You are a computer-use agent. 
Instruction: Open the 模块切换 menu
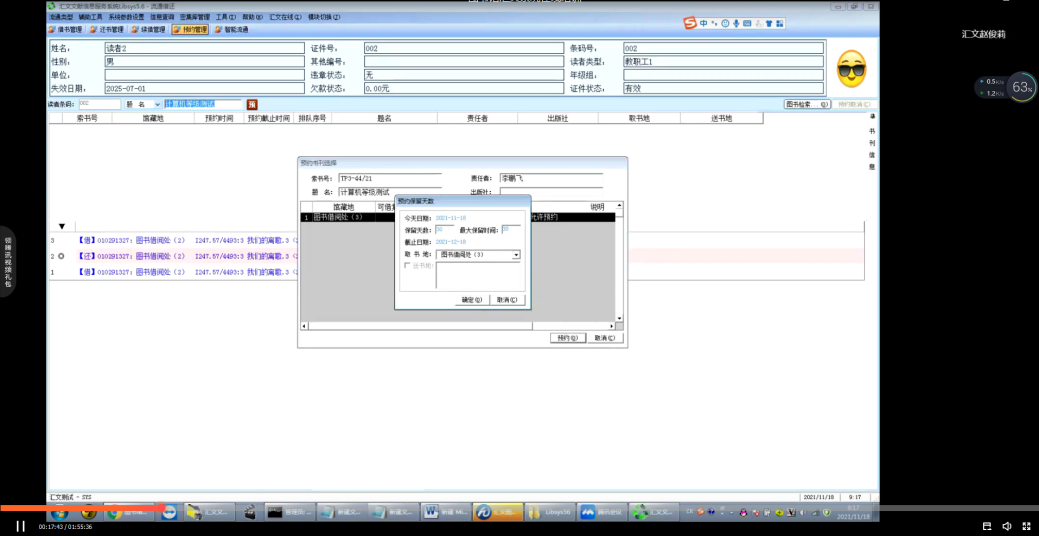click(x=325, y=17)
